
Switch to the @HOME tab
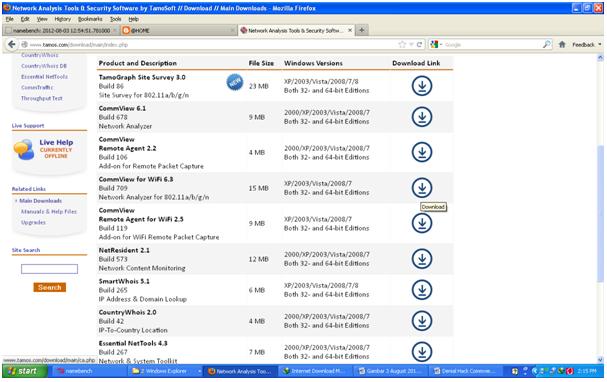(178, 30)
